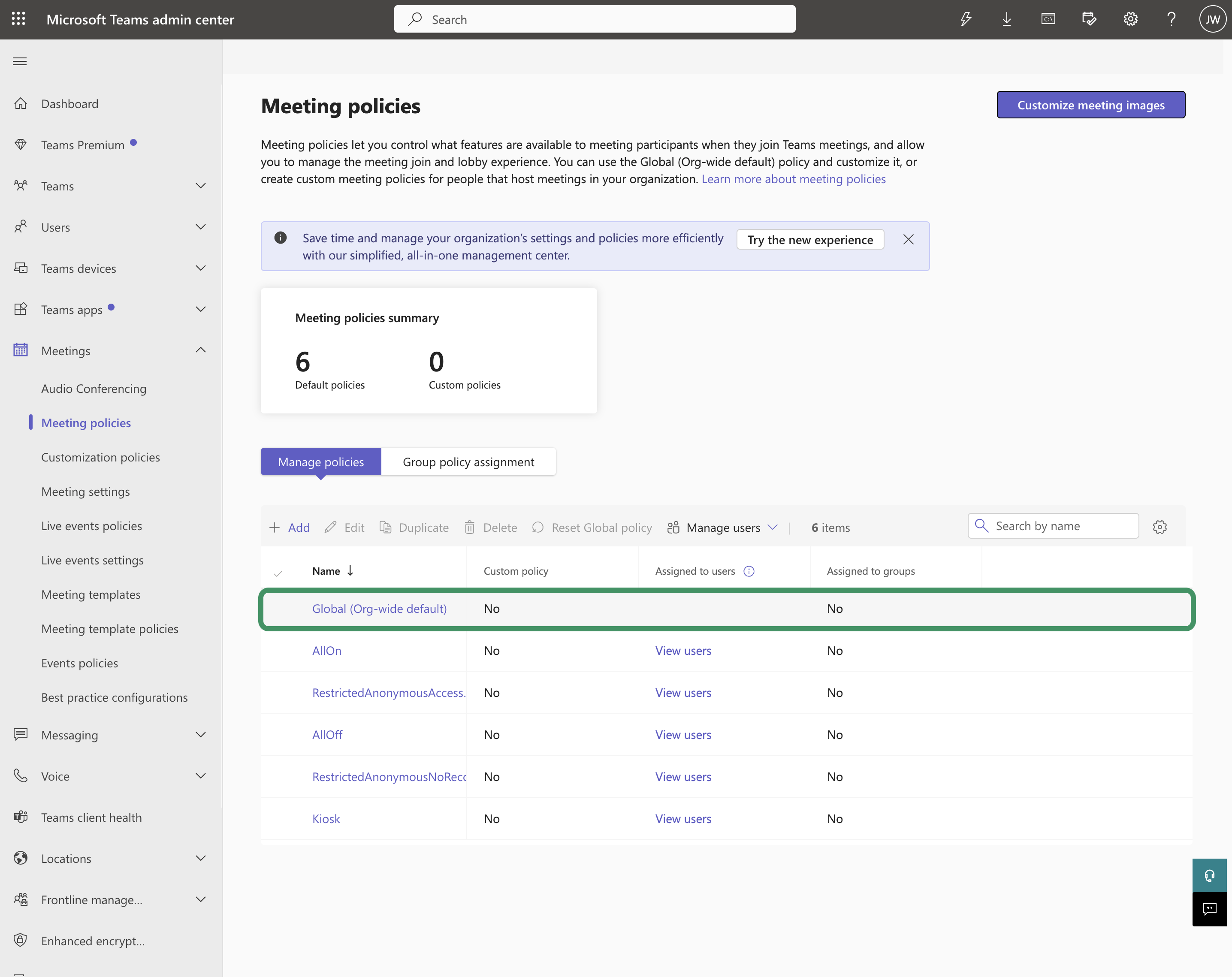This screenshot has width=1232, height=977.
Task: Focus the top Search box
Action: (595, 19)
